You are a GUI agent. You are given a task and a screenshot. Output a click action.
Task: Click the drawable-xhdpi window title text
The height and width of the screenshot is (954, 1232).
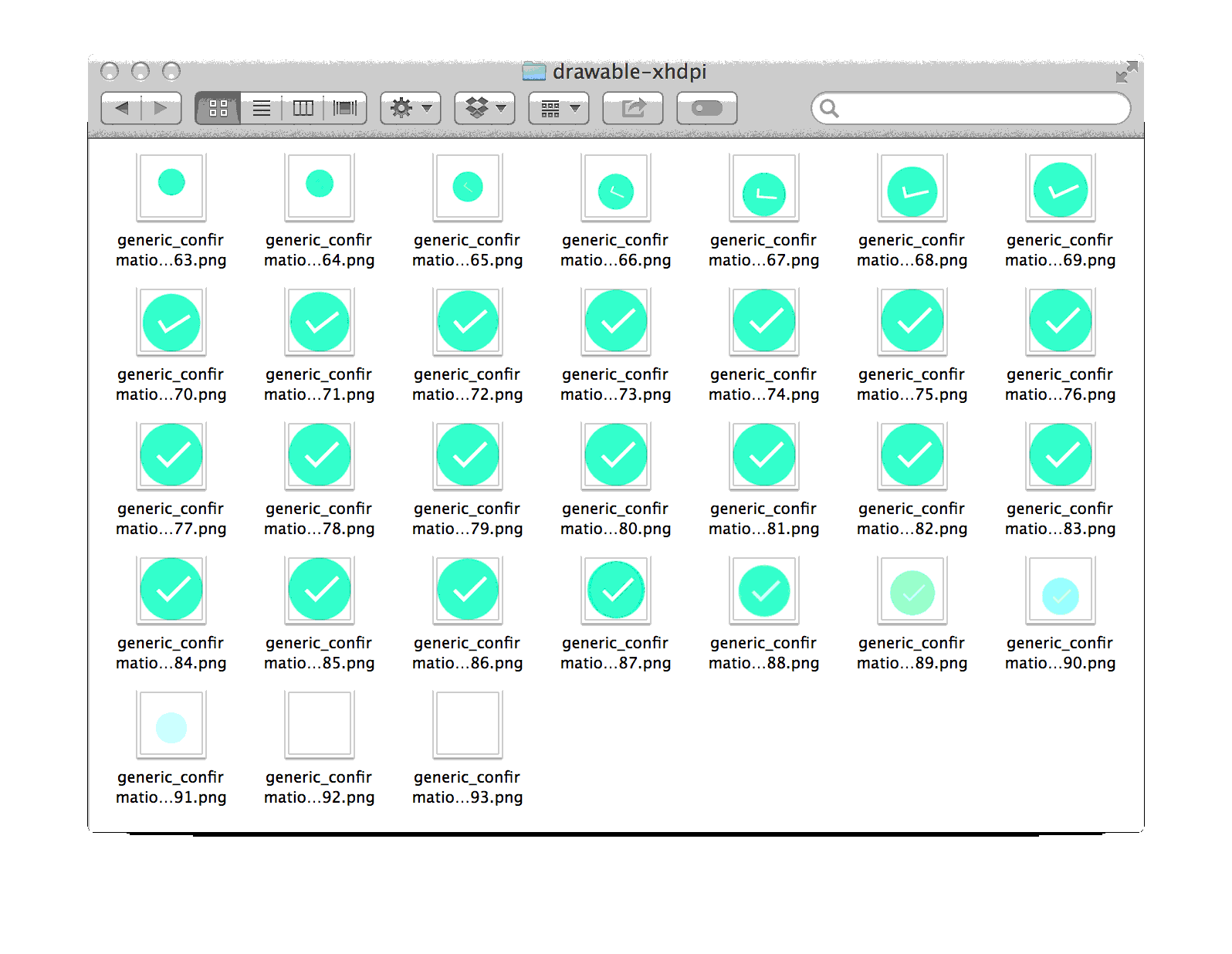point(630,72)
